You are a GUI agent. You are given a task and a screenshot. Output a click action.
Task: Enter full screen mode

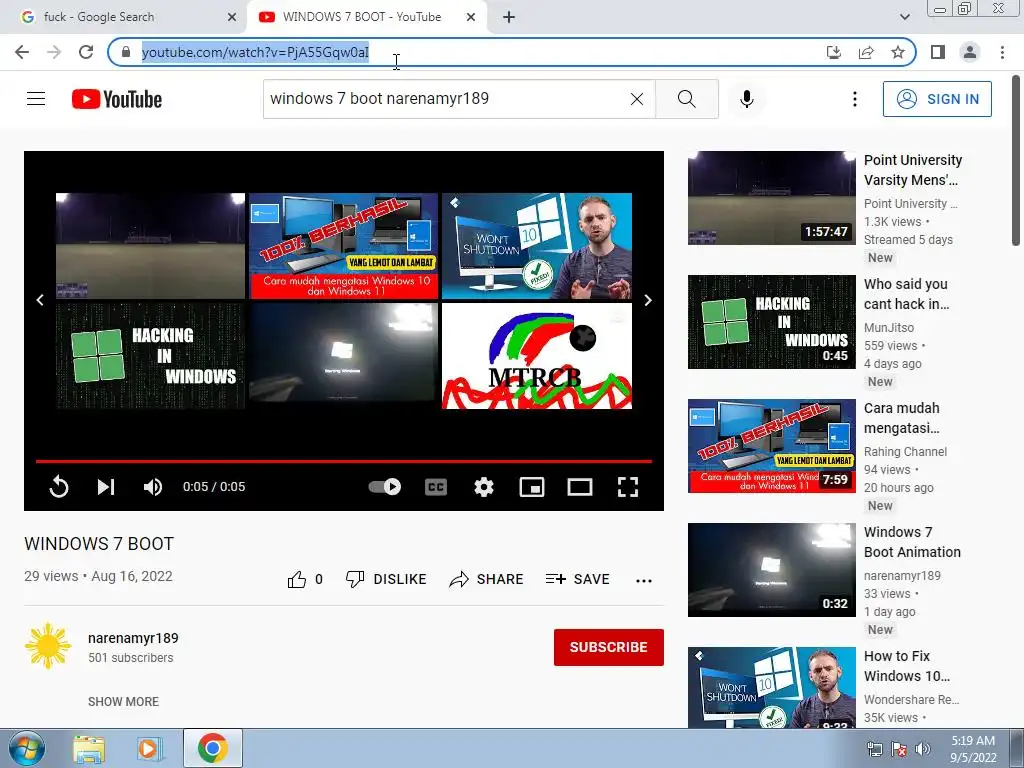[628, 487]
